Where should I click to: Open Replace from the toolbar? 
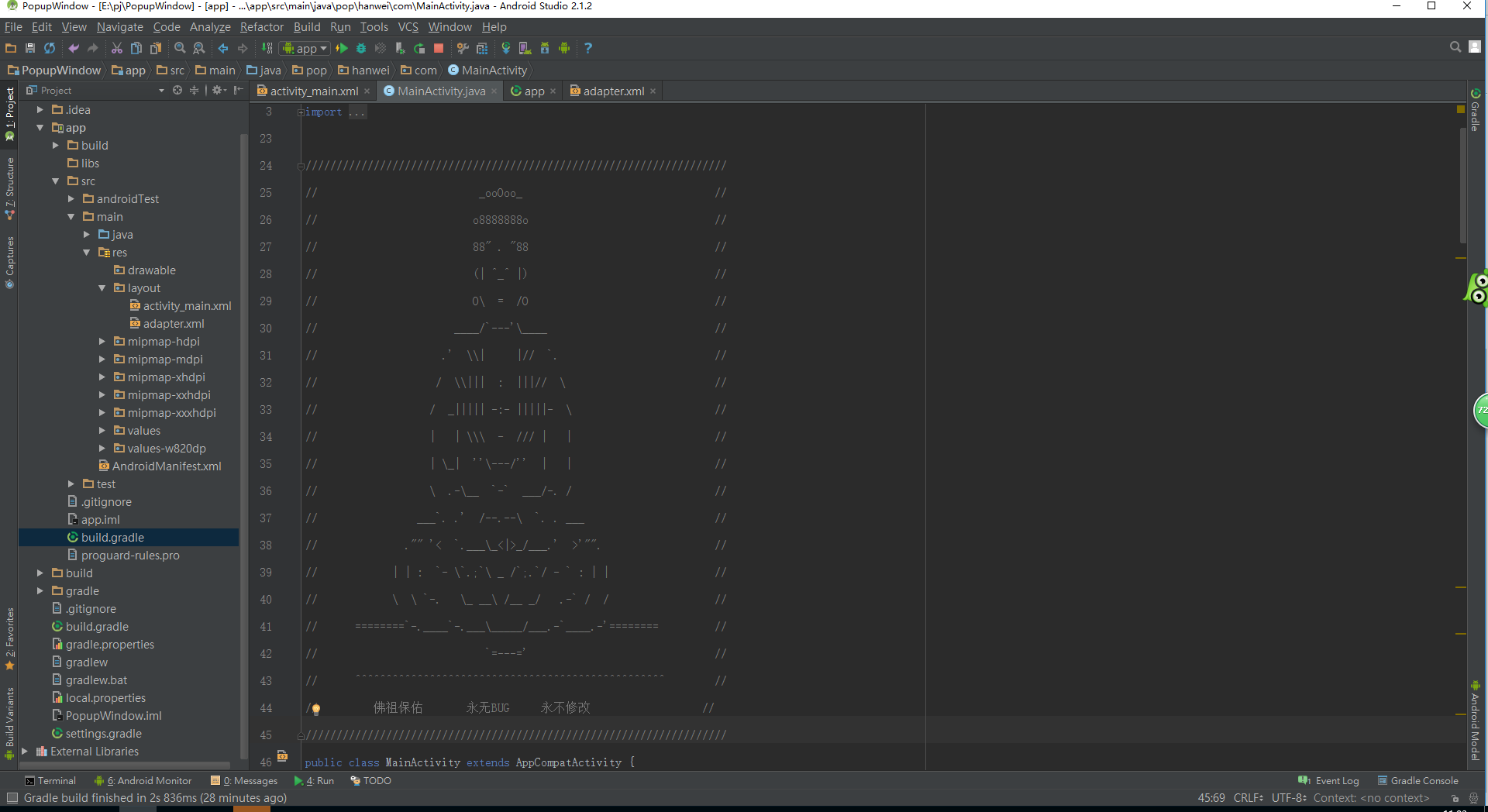199,48
